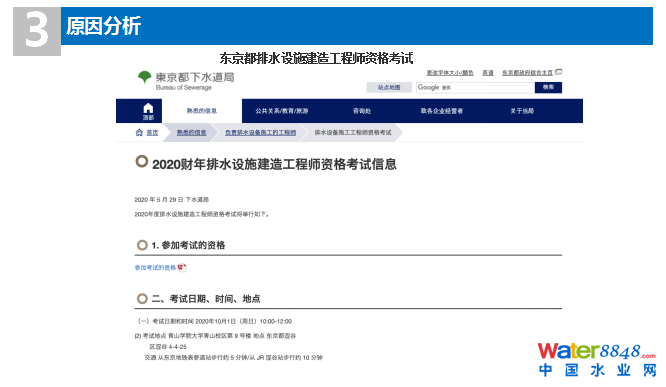Follow the 负责排水设备施工的工程师 breadcrumb link
Screen dimensions: 666x387
point(260,133)
